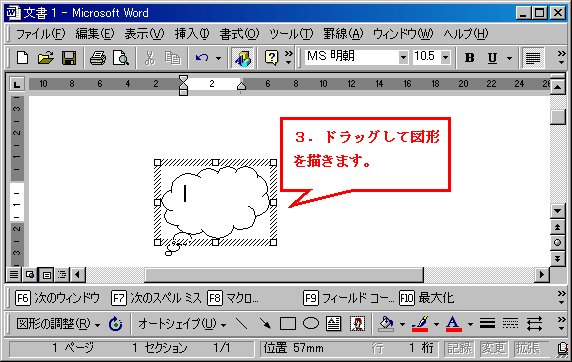
Task: Open the 10.5 font size dropdown
Action: point(445,57)
